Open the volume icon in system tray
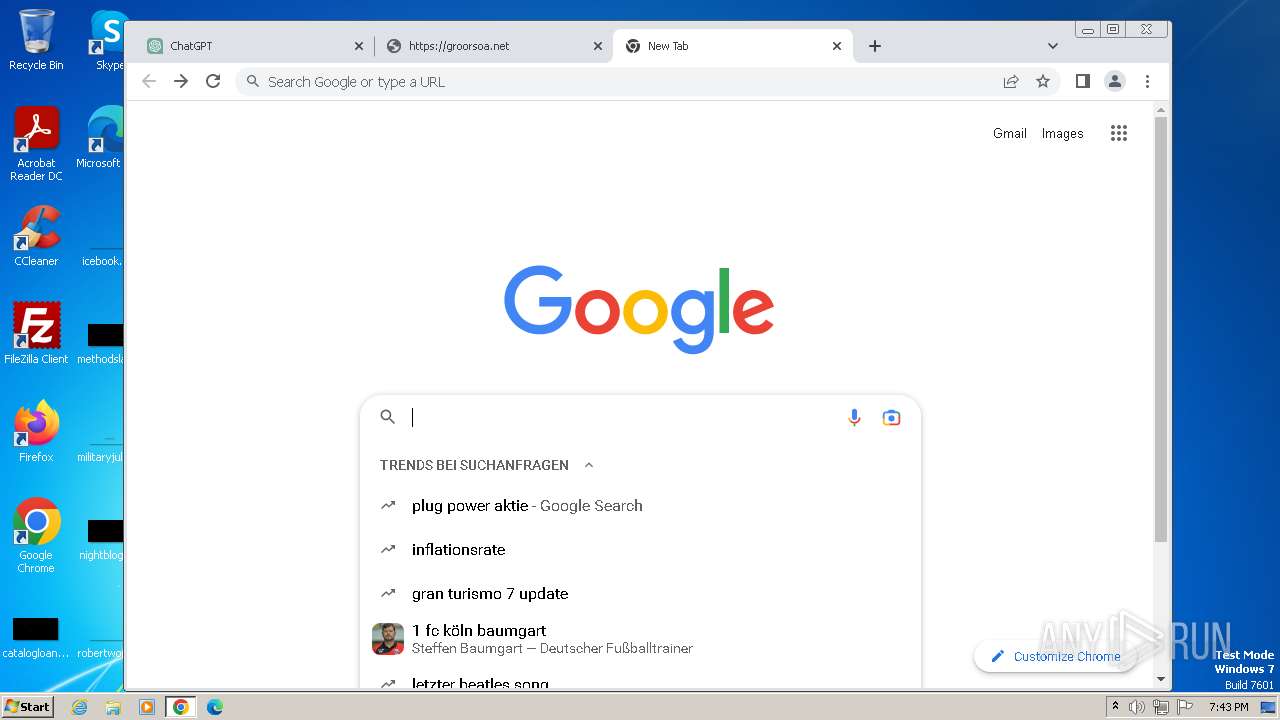Image resolution: width=1280 pixels, height=720 pixels. pyautogui.click(x=1137, y=707)
